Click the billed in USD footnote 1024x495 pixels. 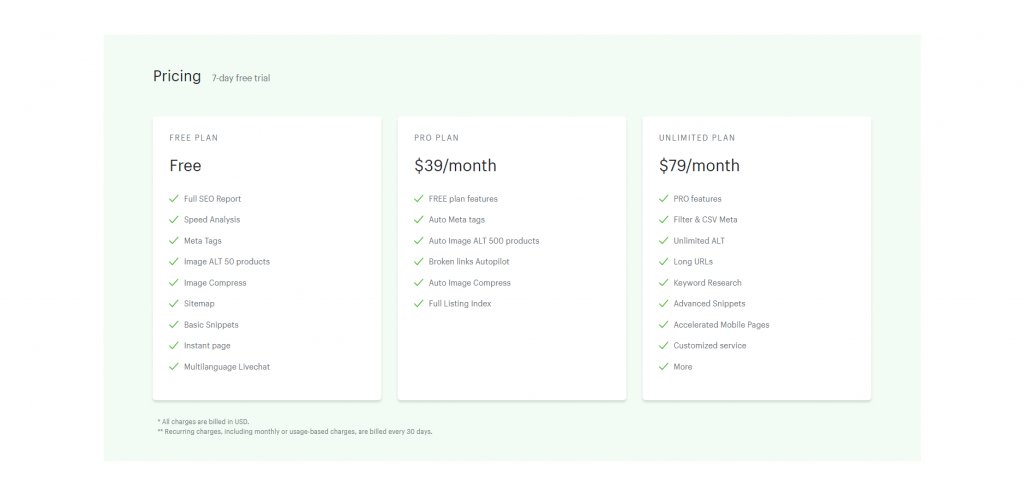click(203, 422)
